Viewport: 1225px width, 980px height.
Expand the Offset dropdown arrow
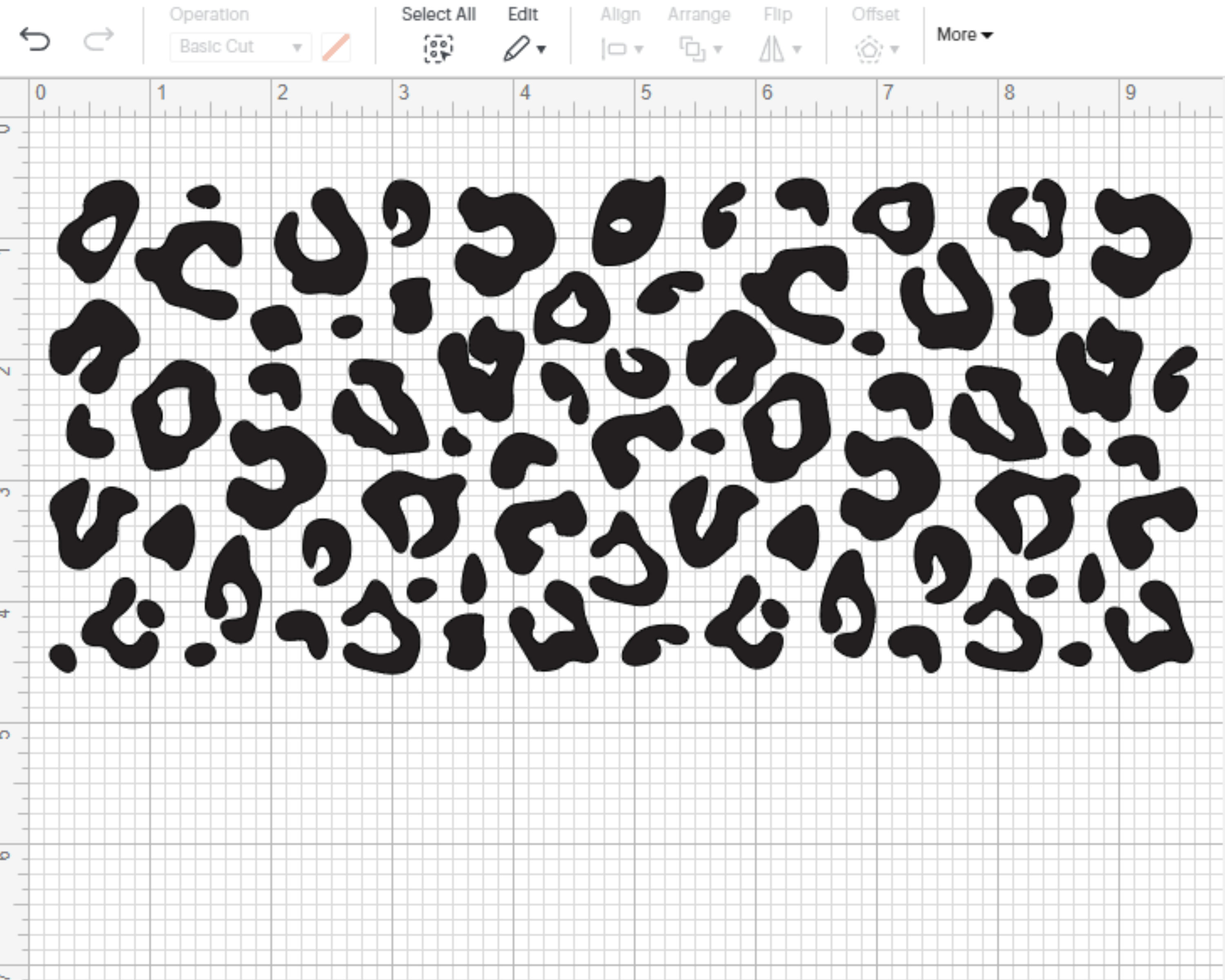tap(895, 49)
